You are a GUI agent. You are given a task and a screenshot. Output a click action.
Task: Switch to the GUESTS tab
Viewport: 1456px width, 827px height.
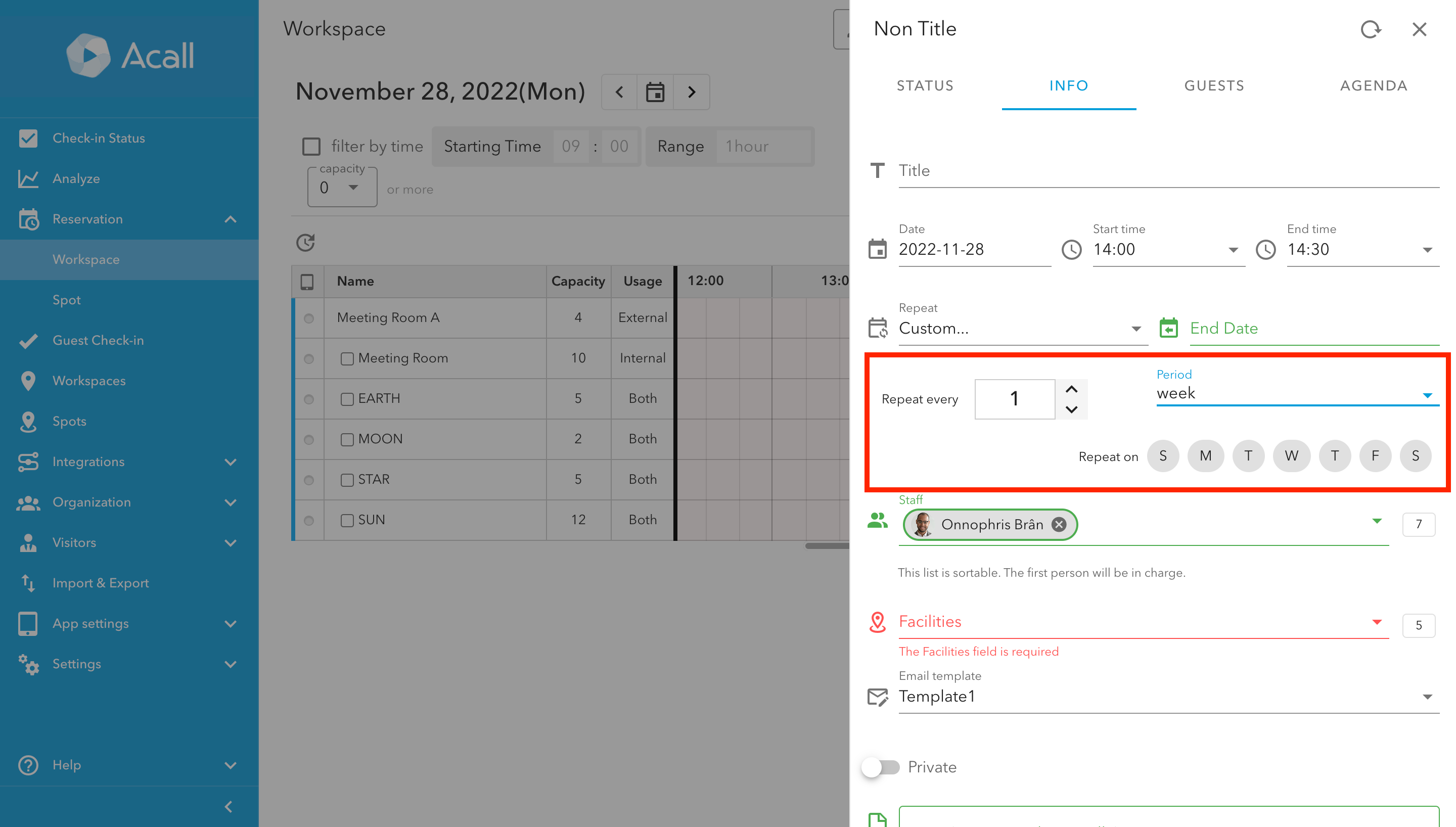[1214, 86]
